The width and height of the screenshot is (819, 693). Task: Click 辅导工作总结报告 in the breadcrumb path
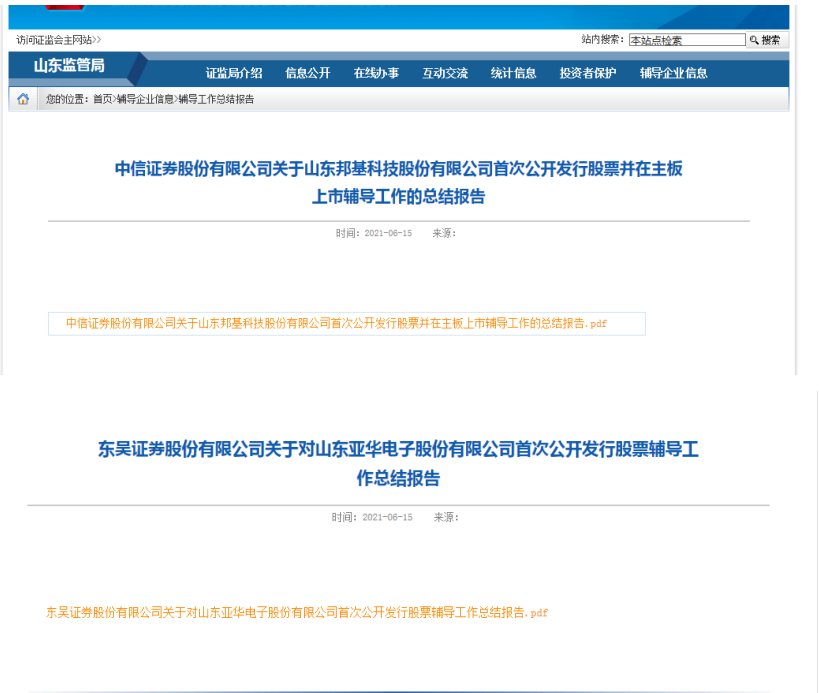[216, 99]
